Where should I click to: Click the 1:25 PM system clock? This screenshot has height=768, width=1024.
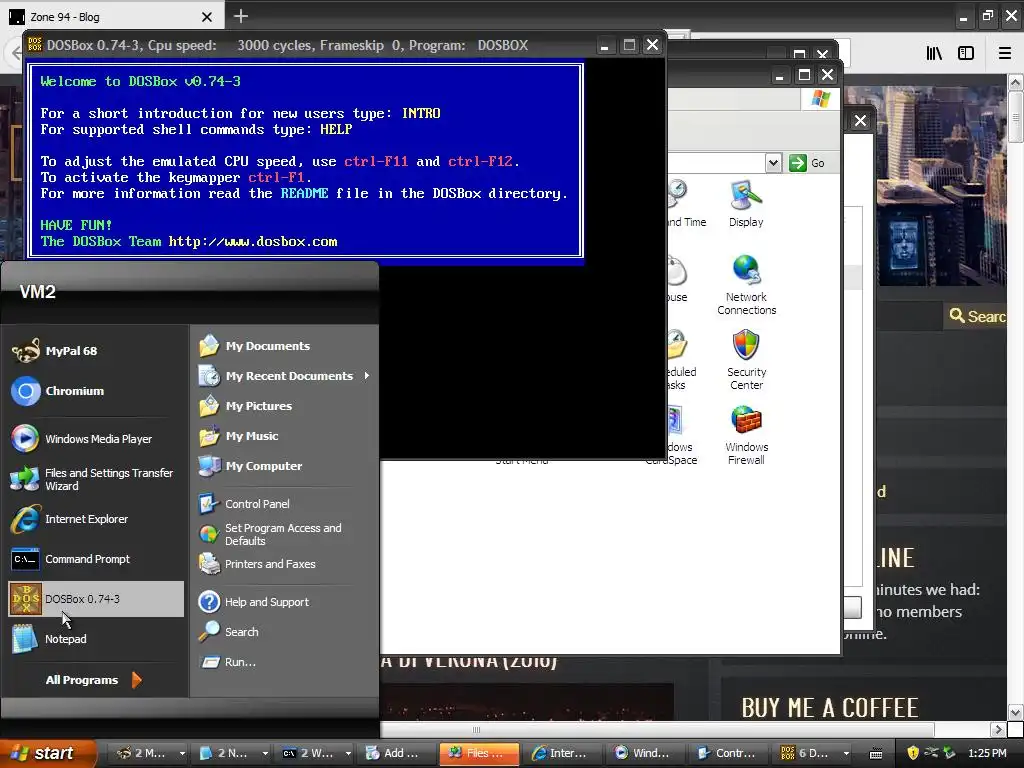tap(987, 754)
